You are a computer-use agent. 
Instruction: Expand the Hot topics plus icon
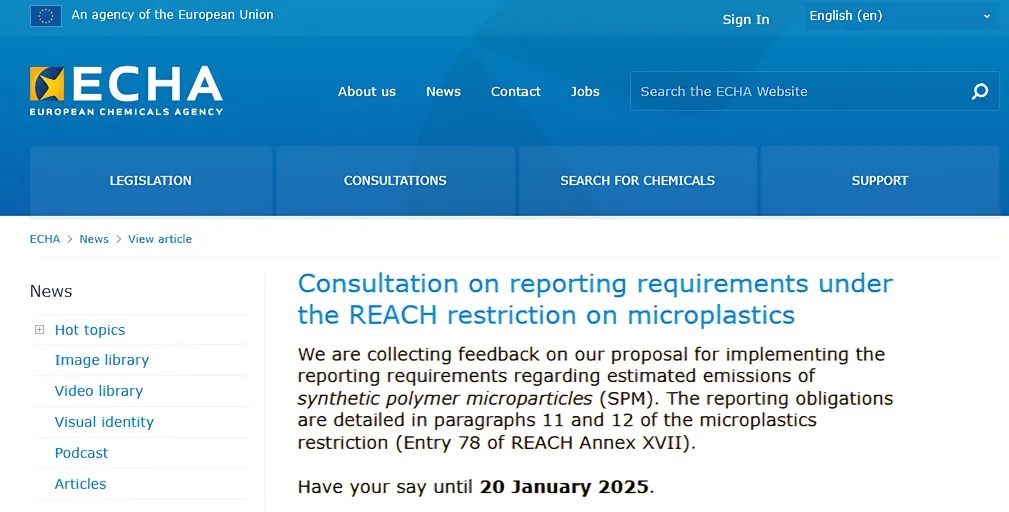[x=39, y=330]
